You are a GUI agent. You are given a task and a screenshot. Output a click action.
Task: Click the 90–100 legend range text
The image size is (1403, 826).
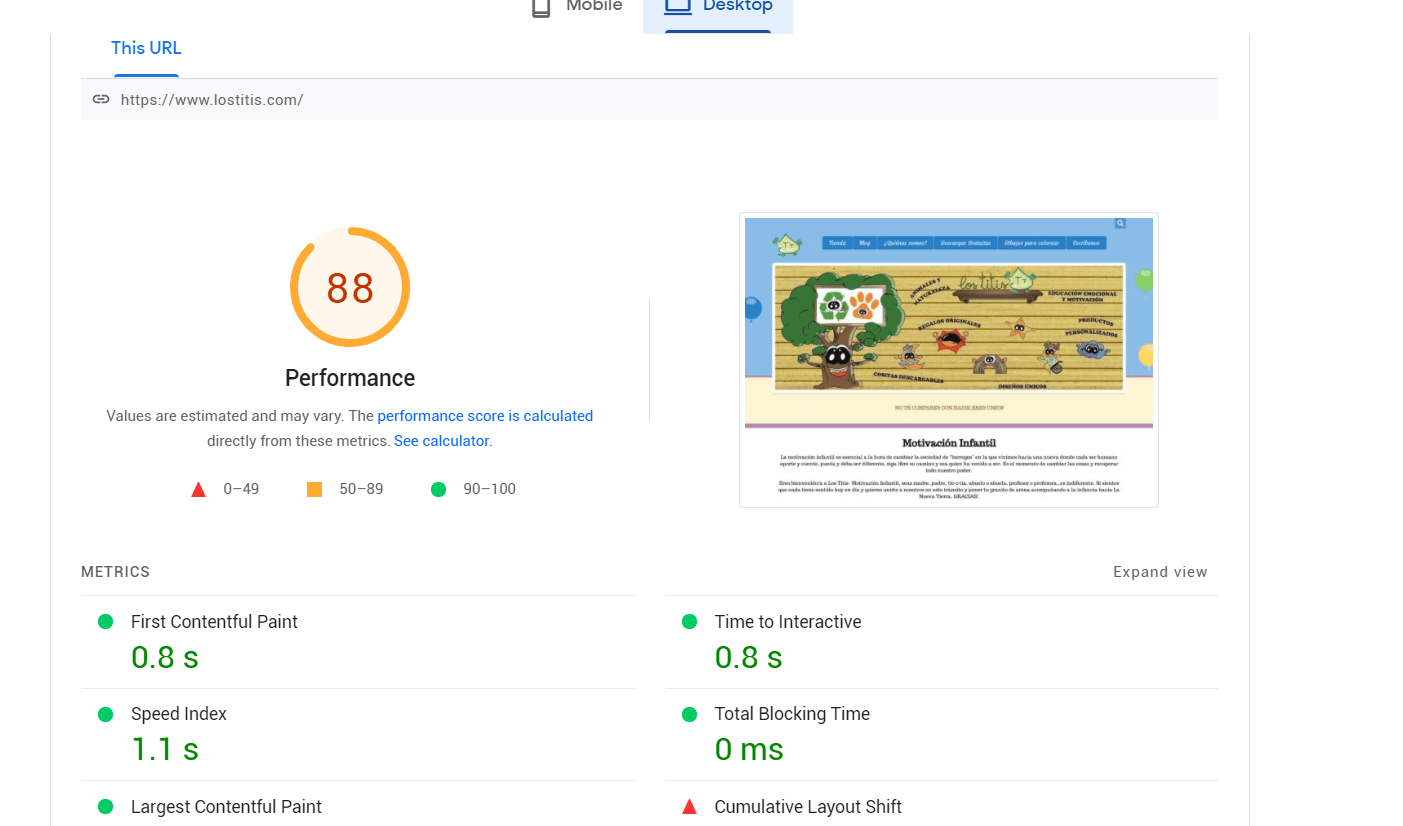pyautogui.click(x=489, y=489)
